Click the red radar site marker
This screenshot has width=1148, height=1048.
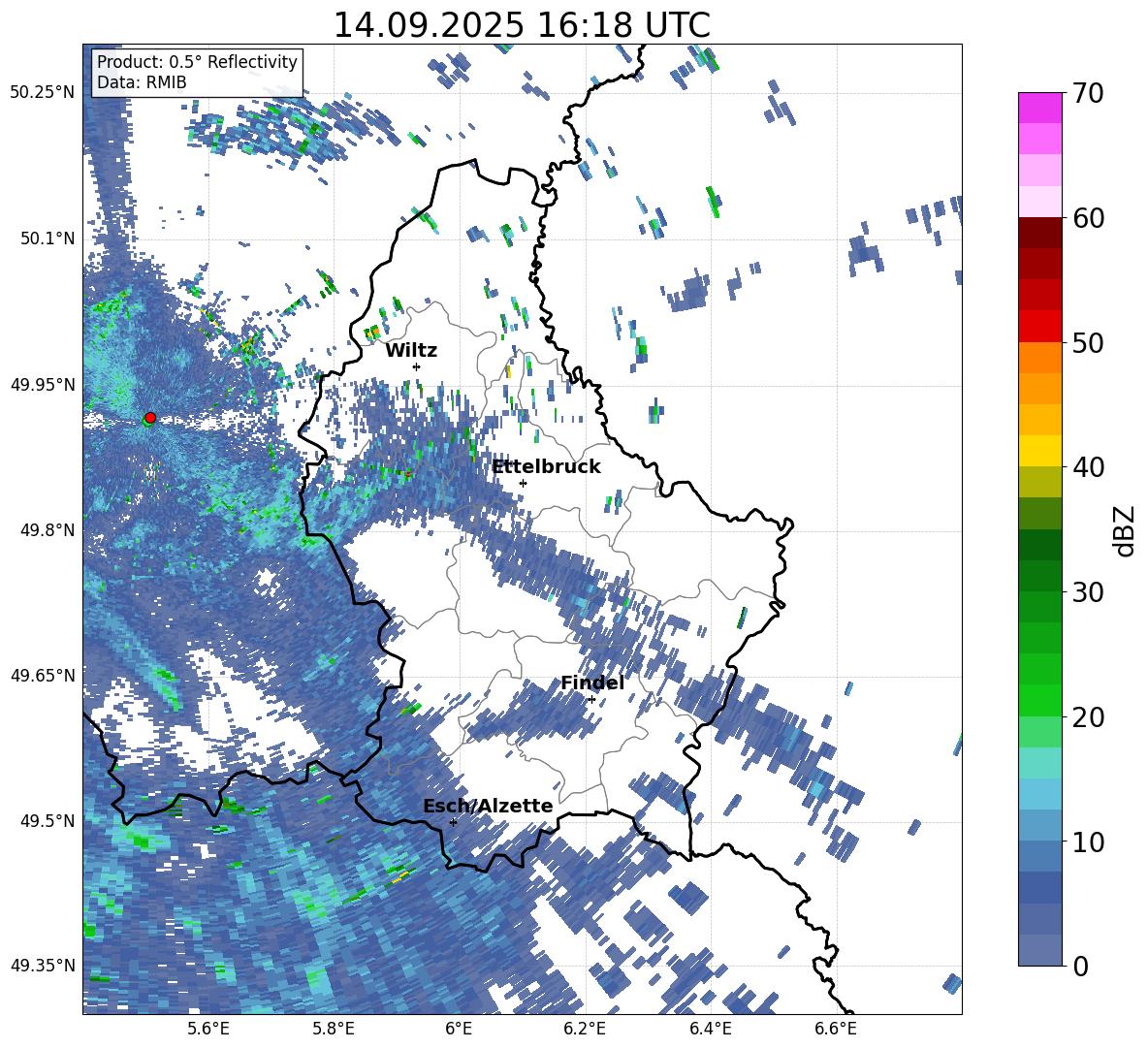[150, 418]
